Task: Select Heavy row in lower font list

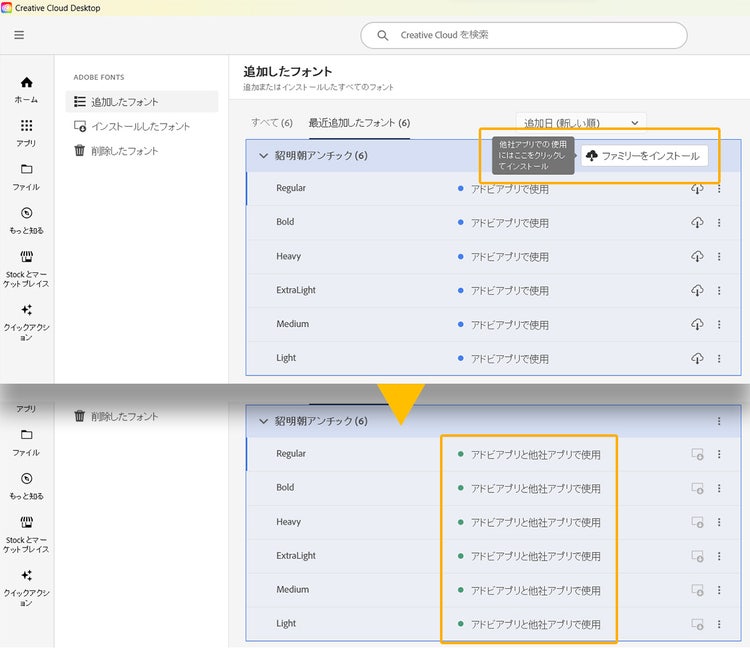Action: tap(493, 522)
